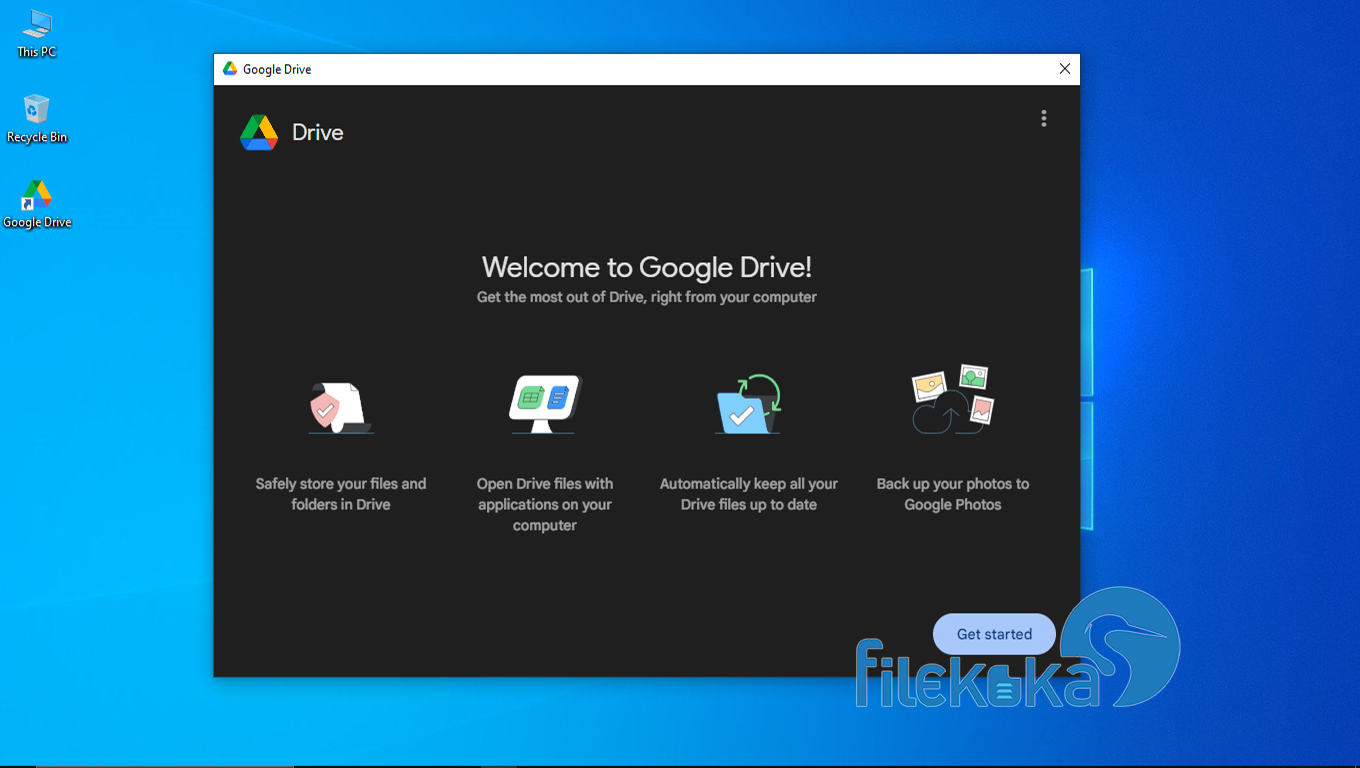Viewport: 1360px width, 768px height.
Task: Click the Google Drive window title text
Action: [277, 69]
